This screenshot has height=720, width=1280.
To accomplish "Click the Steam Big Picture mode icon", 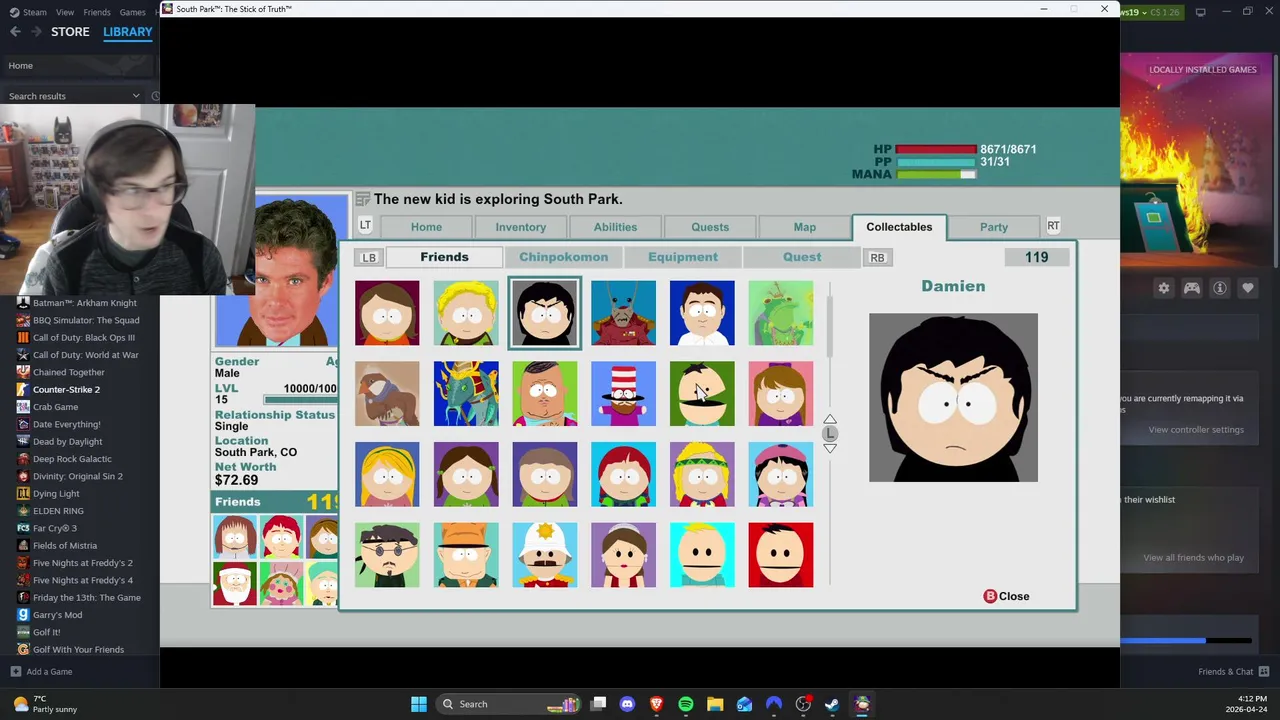I will 1200,12.
